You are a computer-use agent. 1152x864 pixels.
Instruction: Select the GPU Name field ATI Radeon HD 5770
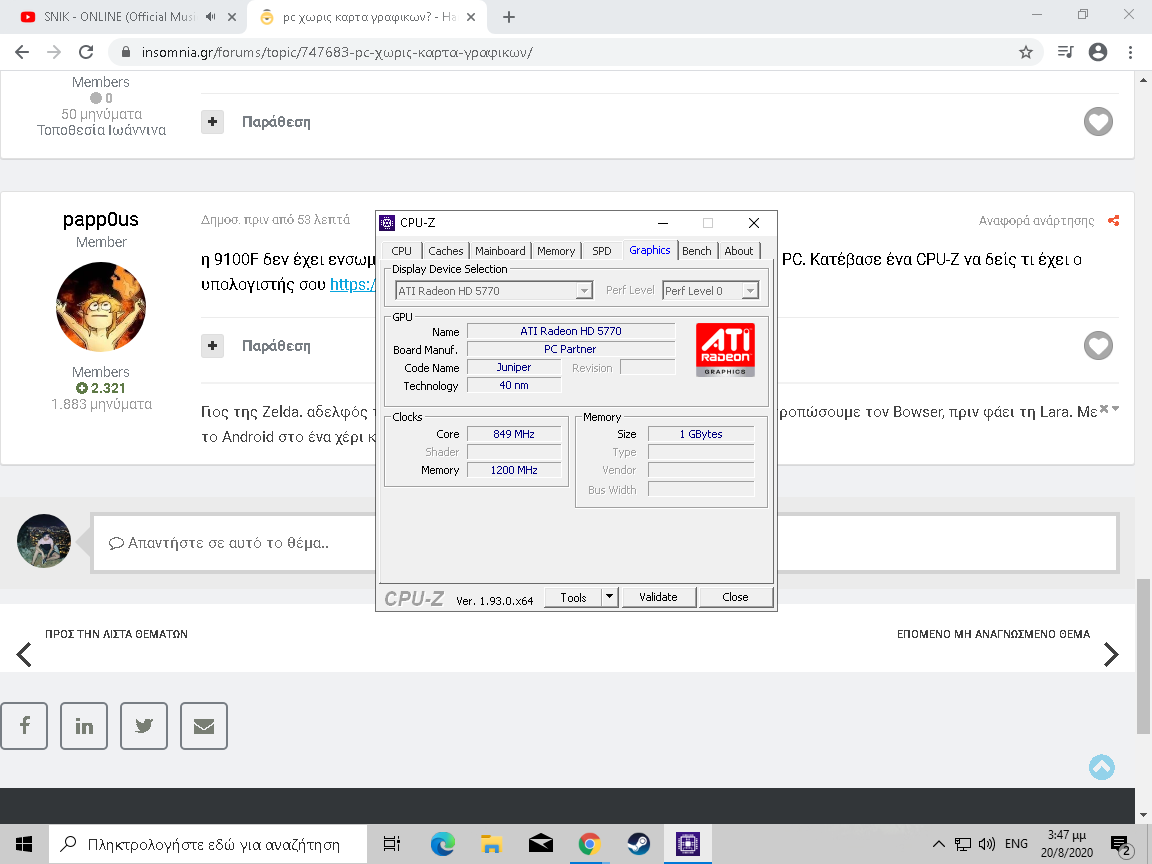click(571, 331)
